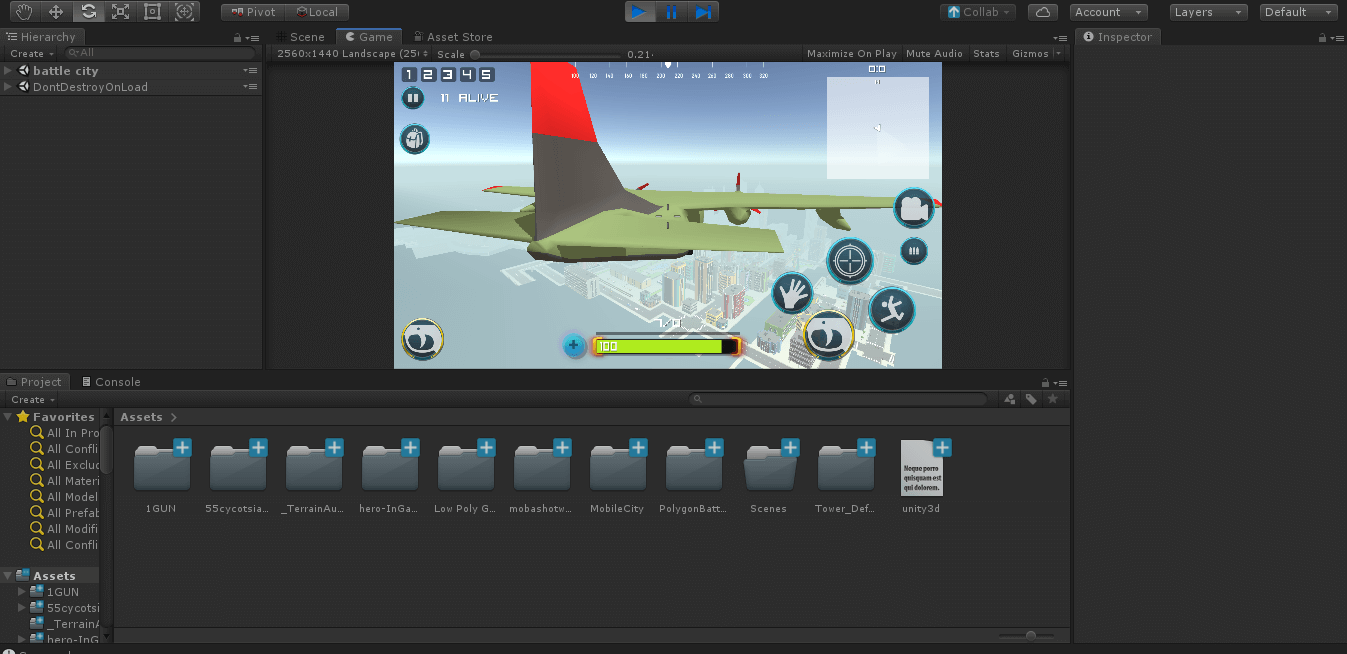Select the Hierarchy tab
This screenshot has height=654, width=1347.
point(41,37)
